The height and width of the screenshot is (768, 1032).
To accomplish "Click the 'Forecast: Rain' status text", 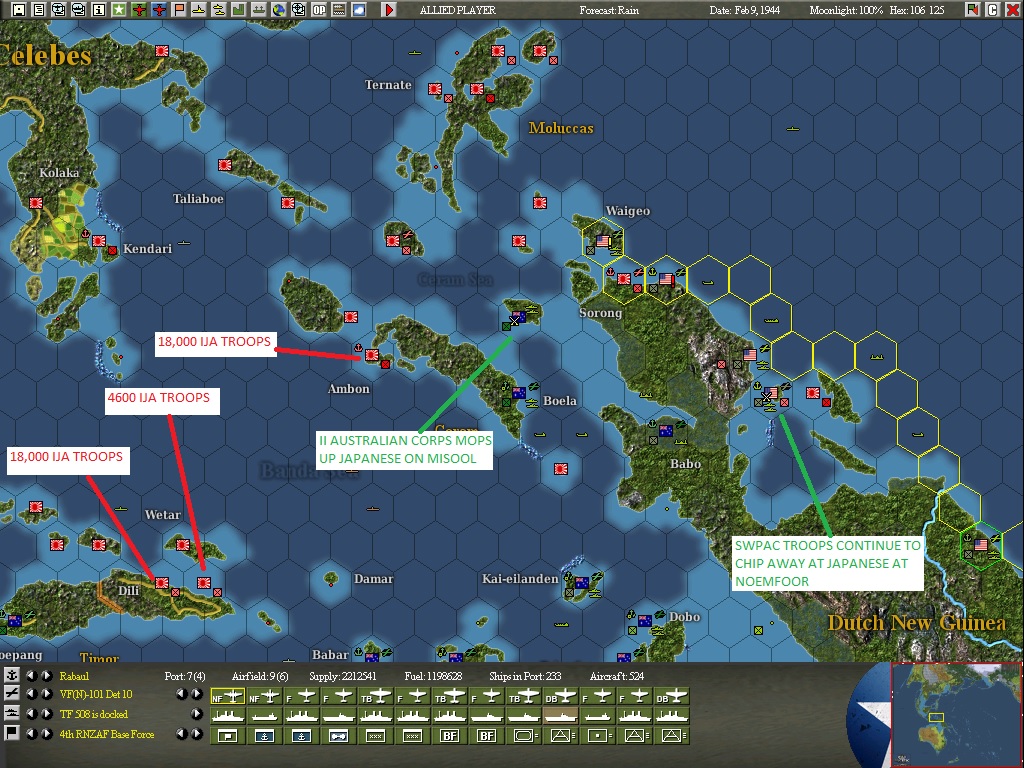I will tap(609, 10).
